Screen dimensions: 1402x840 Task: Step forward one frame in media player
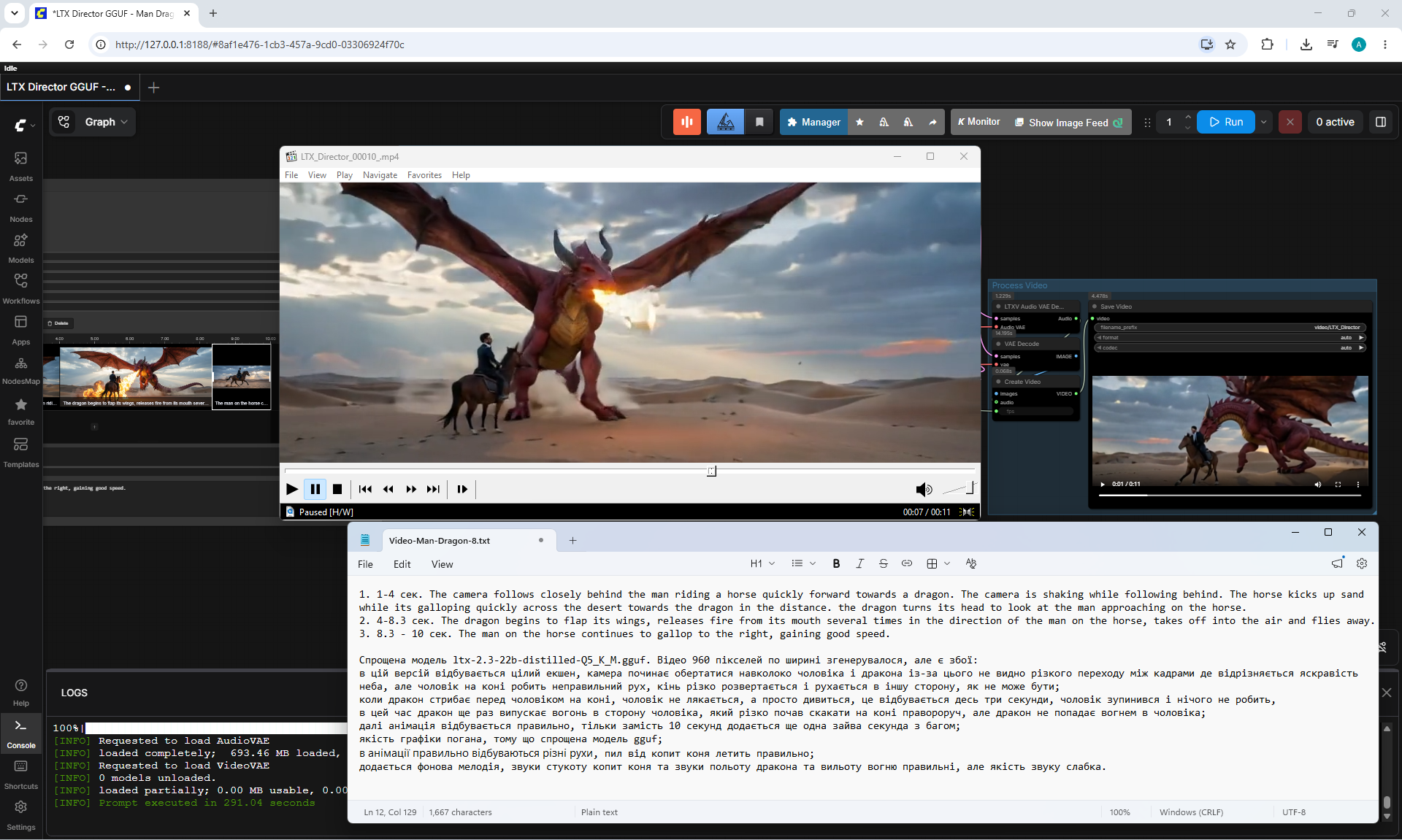click(x=462, y=489)
